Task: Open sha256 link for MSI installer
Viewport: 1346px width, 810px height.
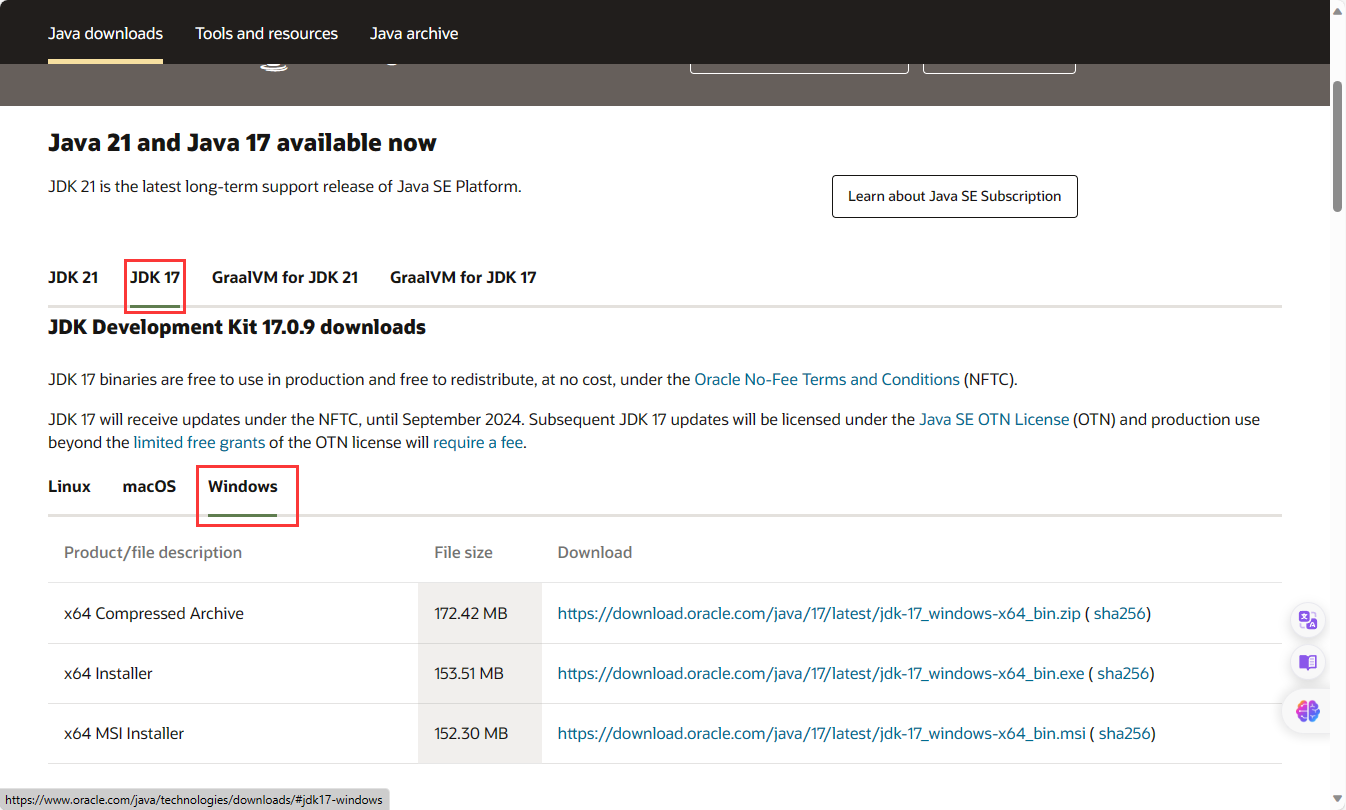Action: pyautogui.click(x=1125, y=733)
